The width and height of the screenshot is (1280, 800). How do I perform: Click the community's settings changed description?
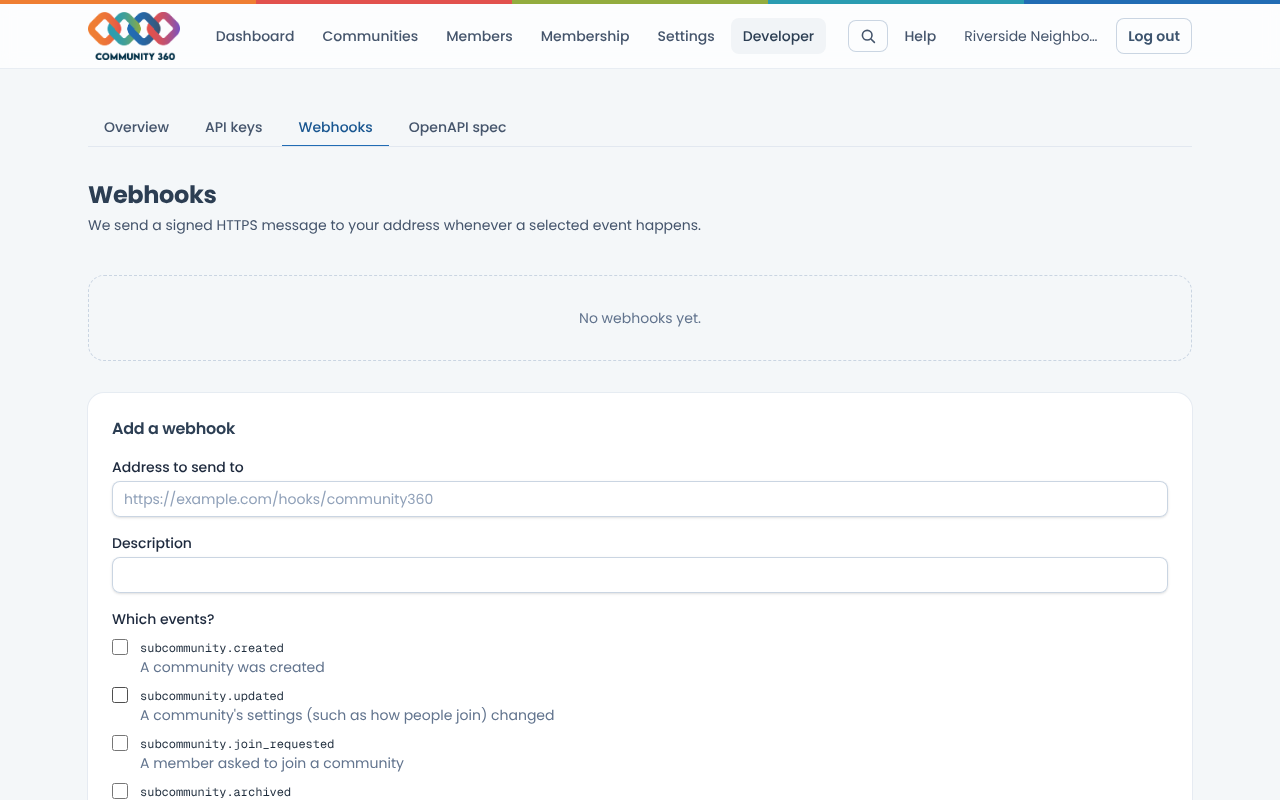(347, 715)
